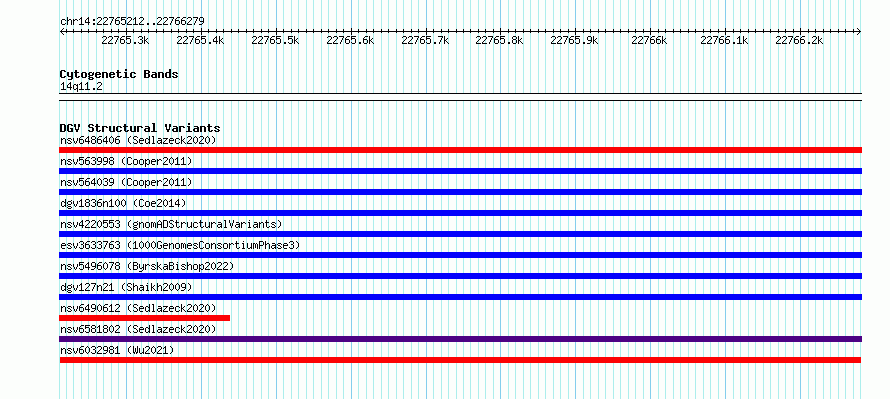Select the blue bar under nsv564039
The image size is (890, 399).
[x=460, y=192]
